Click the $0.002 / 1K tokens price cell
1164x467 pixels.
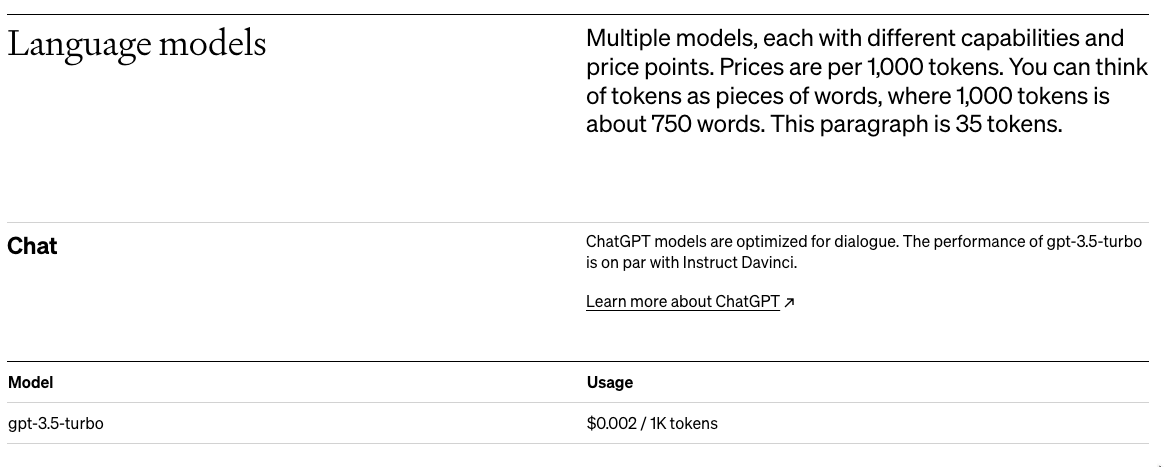coord(652,423)
